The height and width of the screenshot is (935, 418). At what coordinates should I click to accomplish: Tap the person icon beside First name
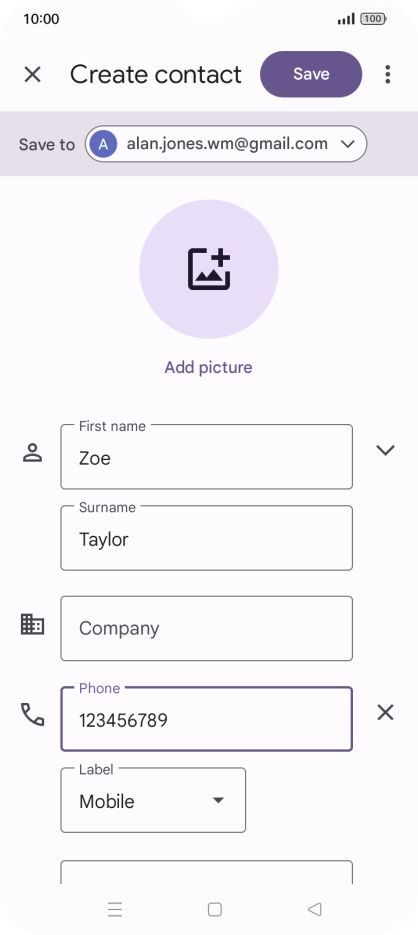click(x=32, y=453)
